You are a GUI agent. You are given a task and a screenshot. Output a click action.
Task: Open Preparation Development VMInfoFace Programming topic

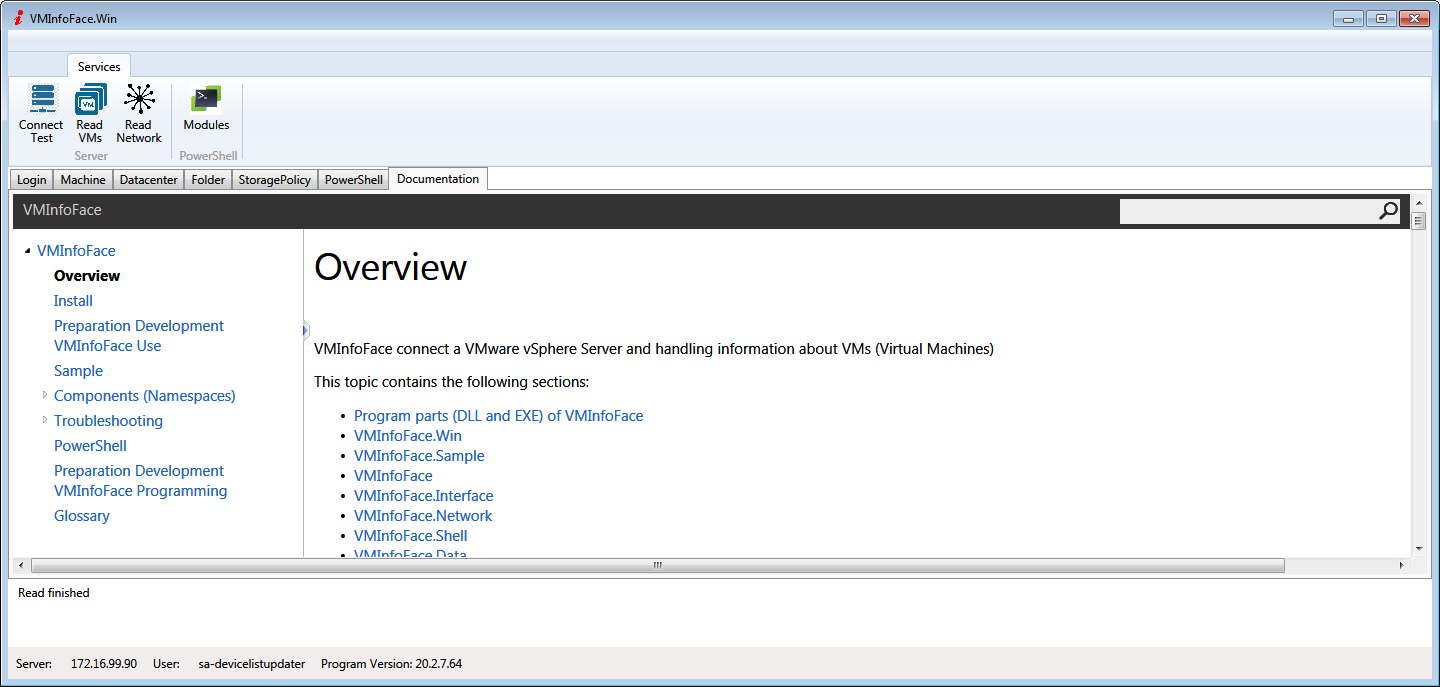[140, 481]
